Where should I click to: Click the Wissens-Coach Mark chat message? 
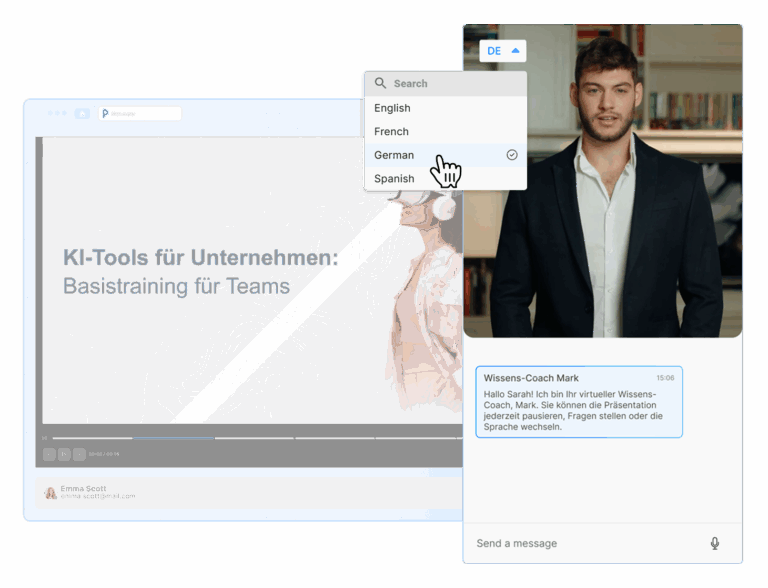(x=578, y=401)
